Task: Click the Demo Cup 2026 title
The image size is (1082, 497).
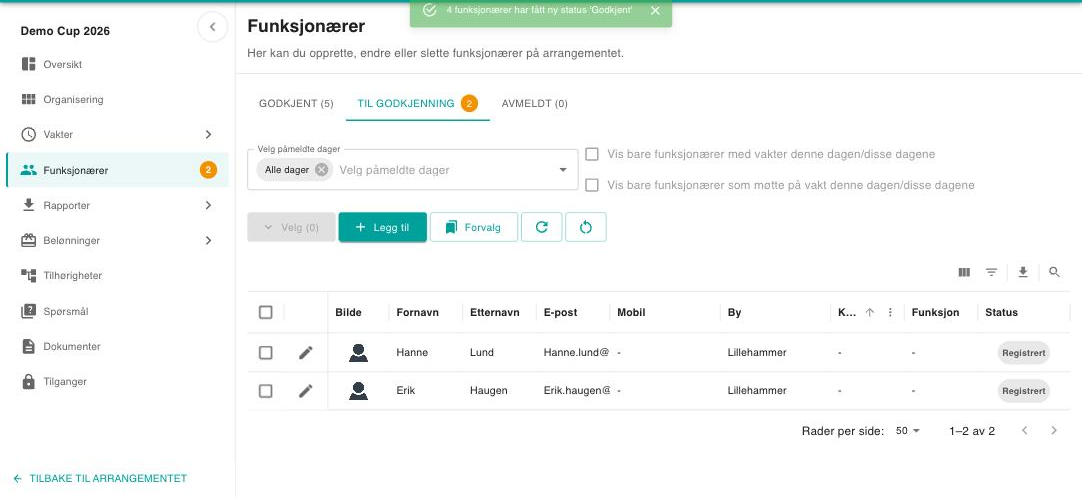Action: [65, 31]
